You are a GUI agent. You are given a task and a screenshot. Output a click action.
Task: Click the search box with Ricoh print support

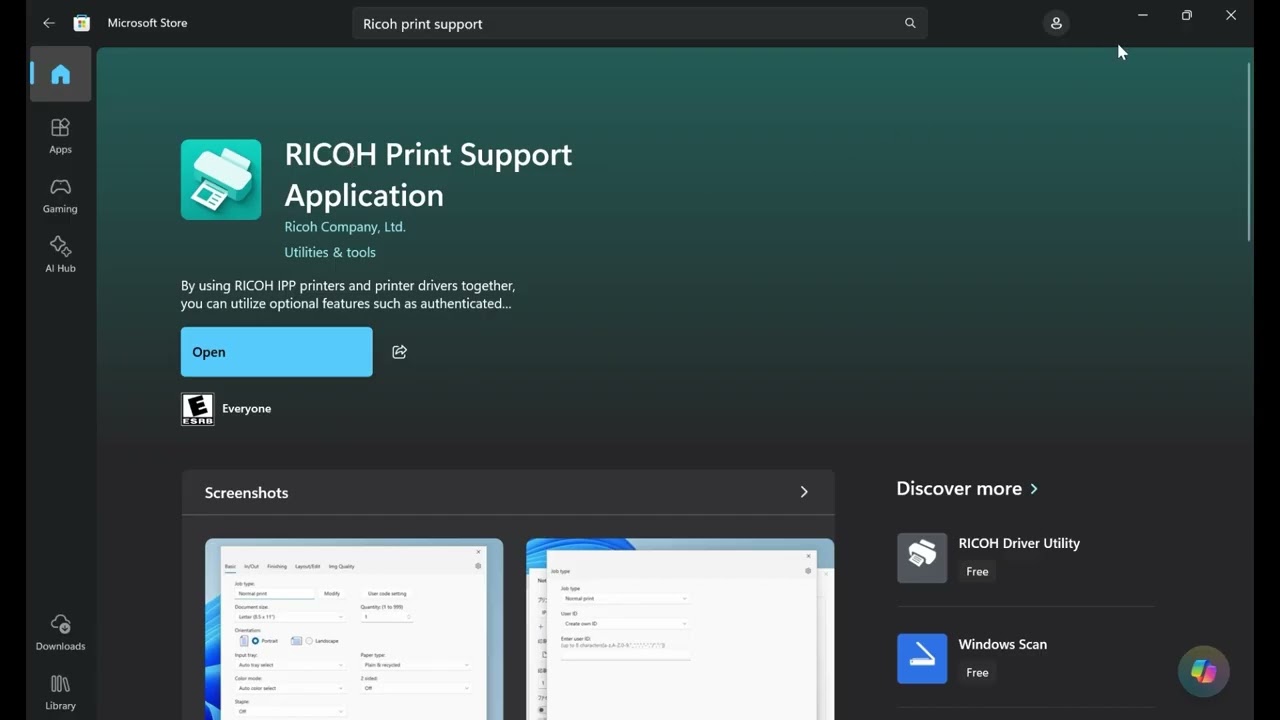click(640, 23)
